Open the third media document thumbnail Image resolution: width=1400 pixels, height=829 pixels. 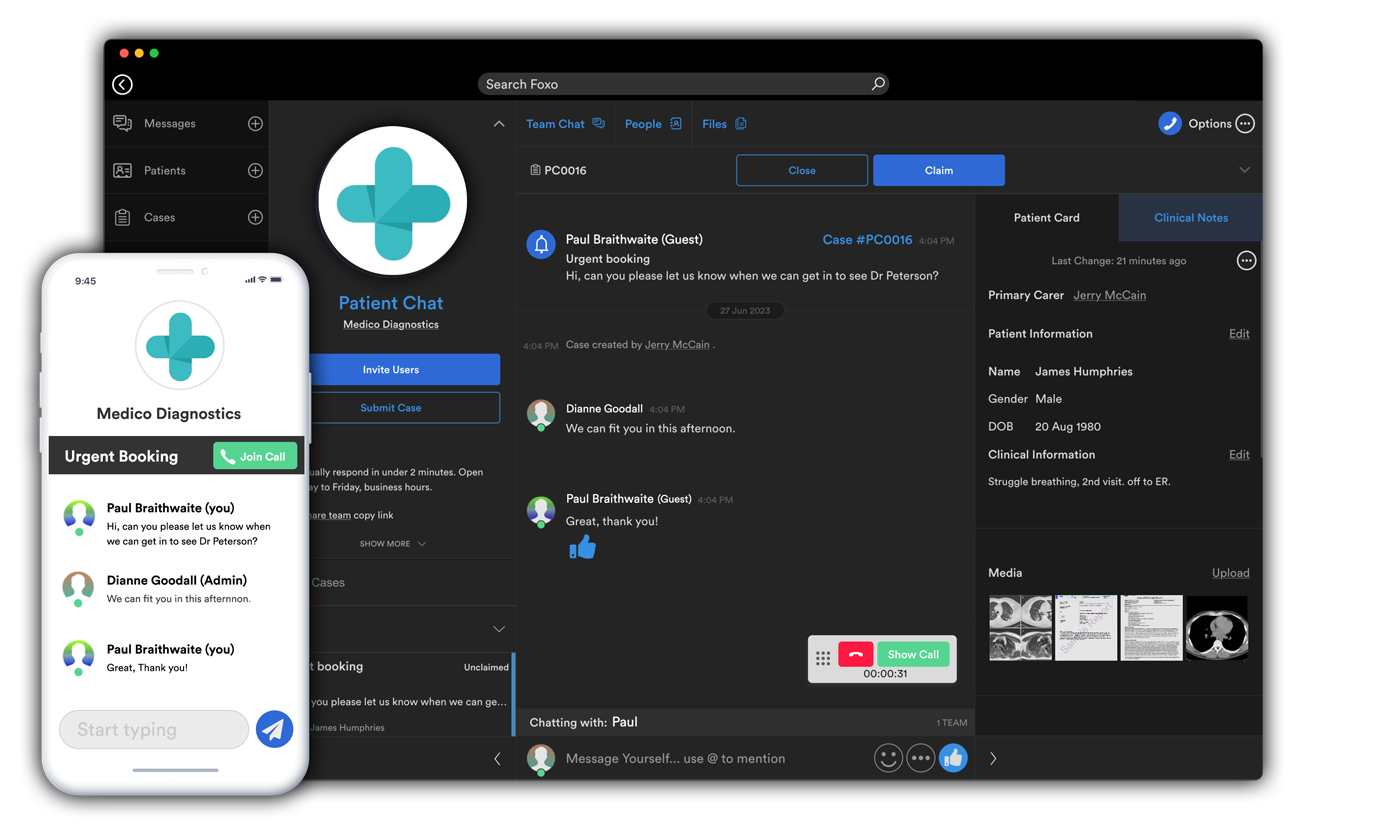click(1151, 628)
